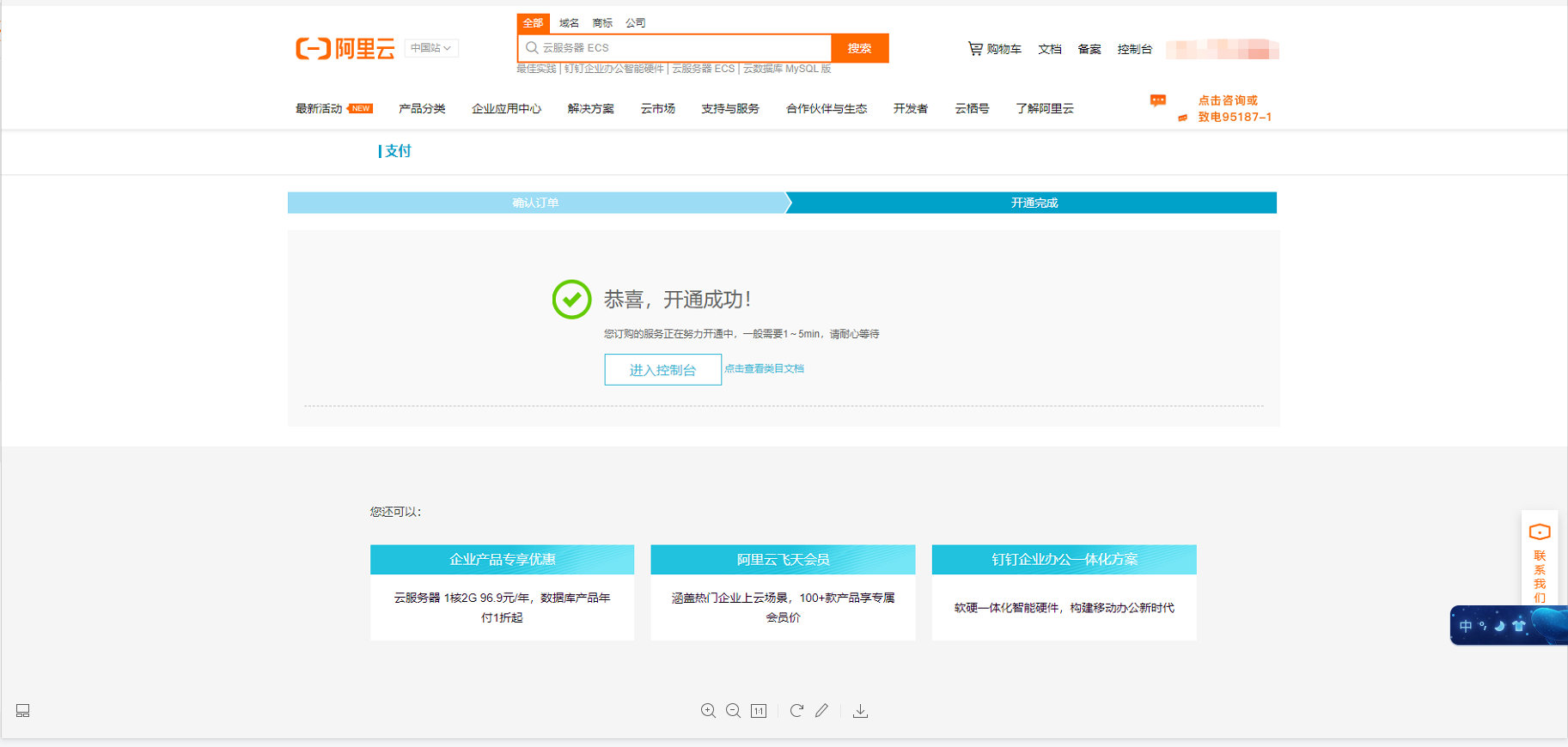Open the 云市场 menu

pyautogui.click(x=658, y=108)
